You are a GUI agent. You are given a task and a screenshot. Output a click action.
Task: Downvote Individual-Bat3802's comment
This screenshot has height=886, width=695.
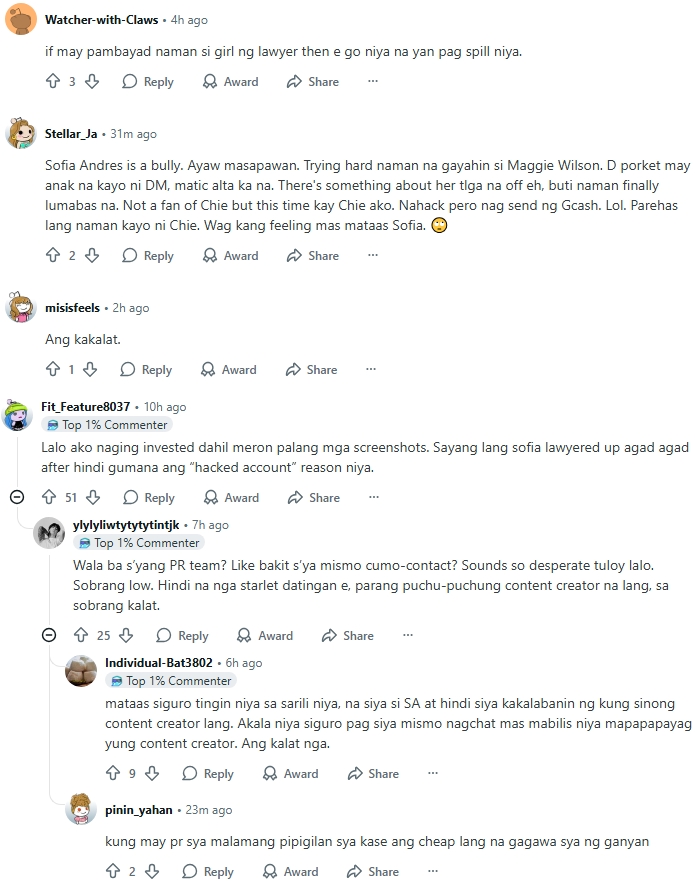click(x=152, y=774)
